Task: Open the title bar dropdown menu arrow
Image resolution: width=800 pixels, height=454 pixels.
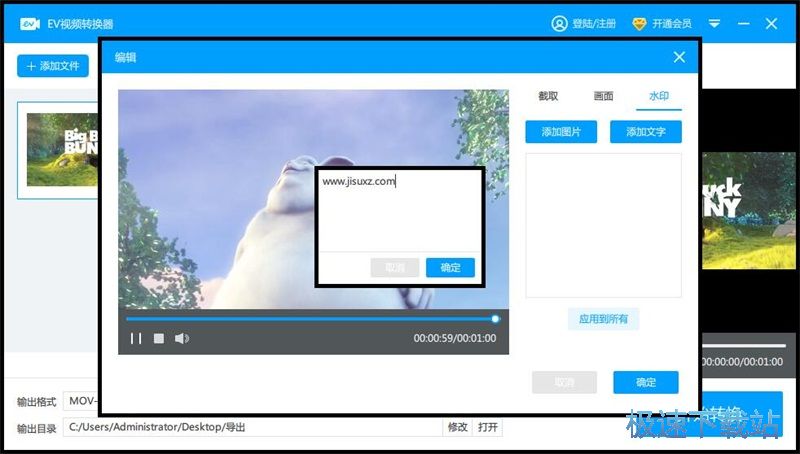Action: (x=714, y=23)
